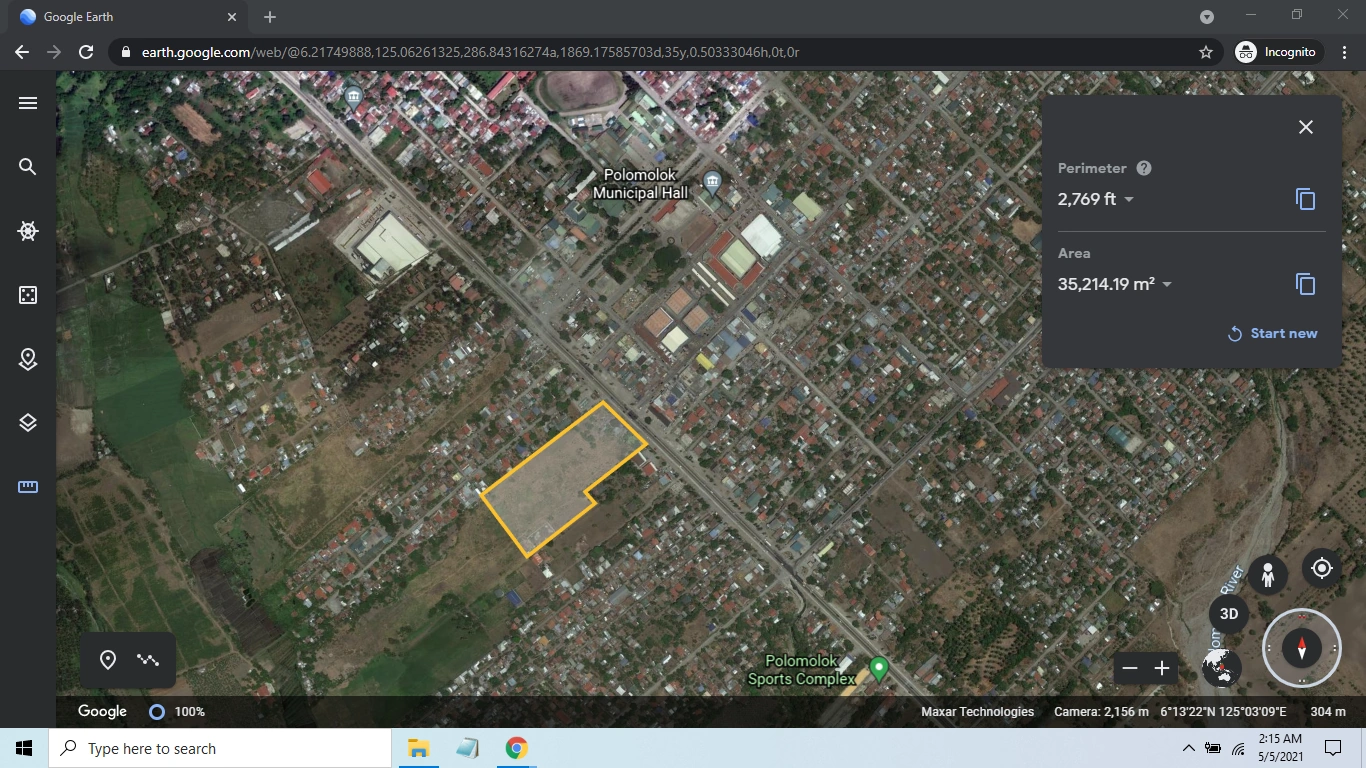Click the I'm Feeling Lucky dice icon
Viewport: 1366px width, 768px height.
(28, 295)
